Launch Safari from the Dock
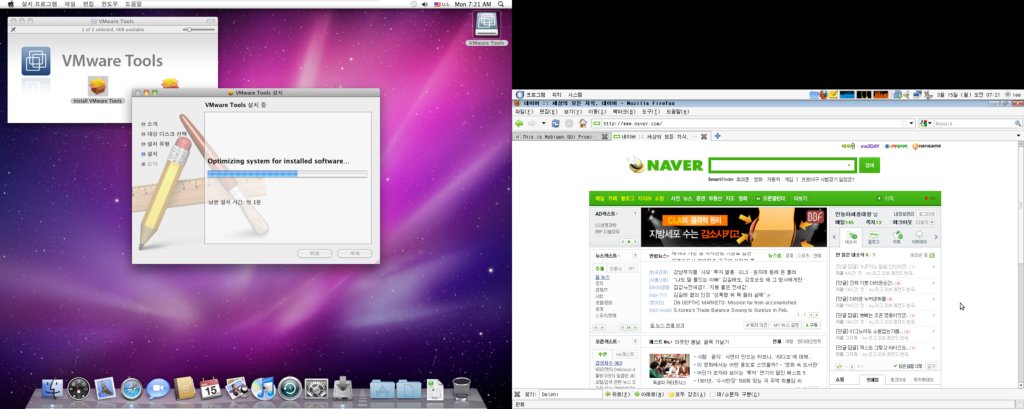The width and height of the screenshot is (1024, 409). pyautogui.click(x=131, y=389)
